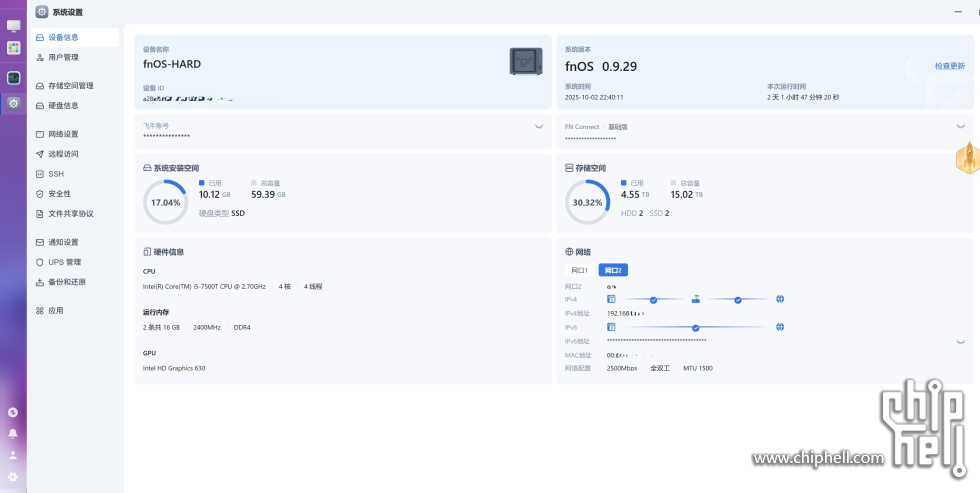Click the globe icon beside 网络 heading
This screenshot has height=493, width=980.
[569, 252]
